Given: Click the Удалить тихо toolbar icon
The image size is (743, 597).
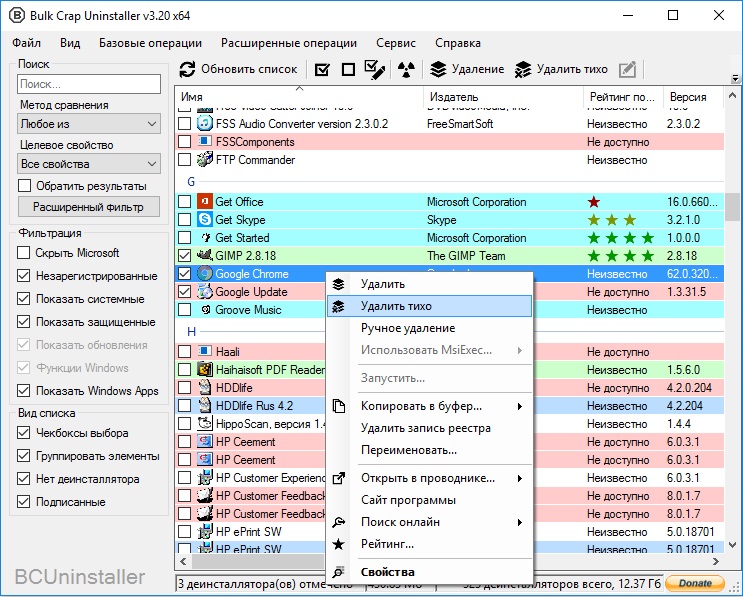Looking at the screenshot, I should (523, 70).
